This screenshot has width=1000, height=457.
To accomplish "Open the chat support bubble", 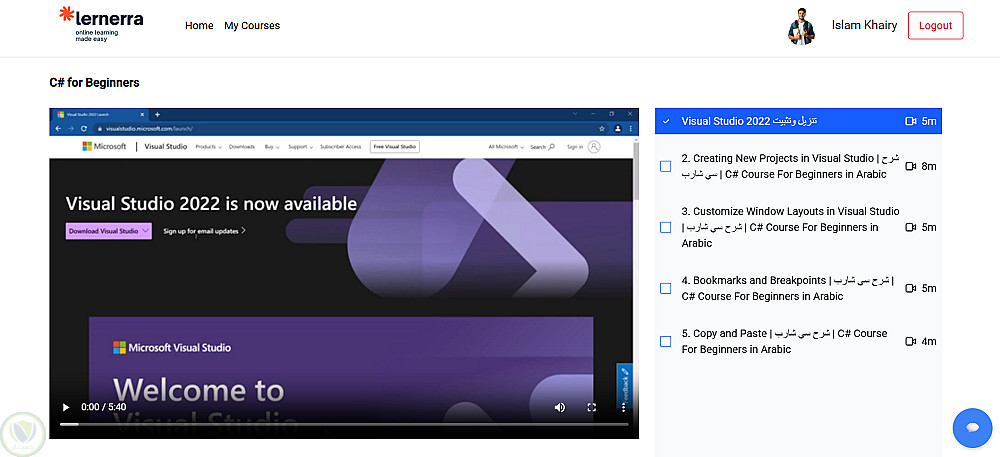I will [x=973, y=427].
